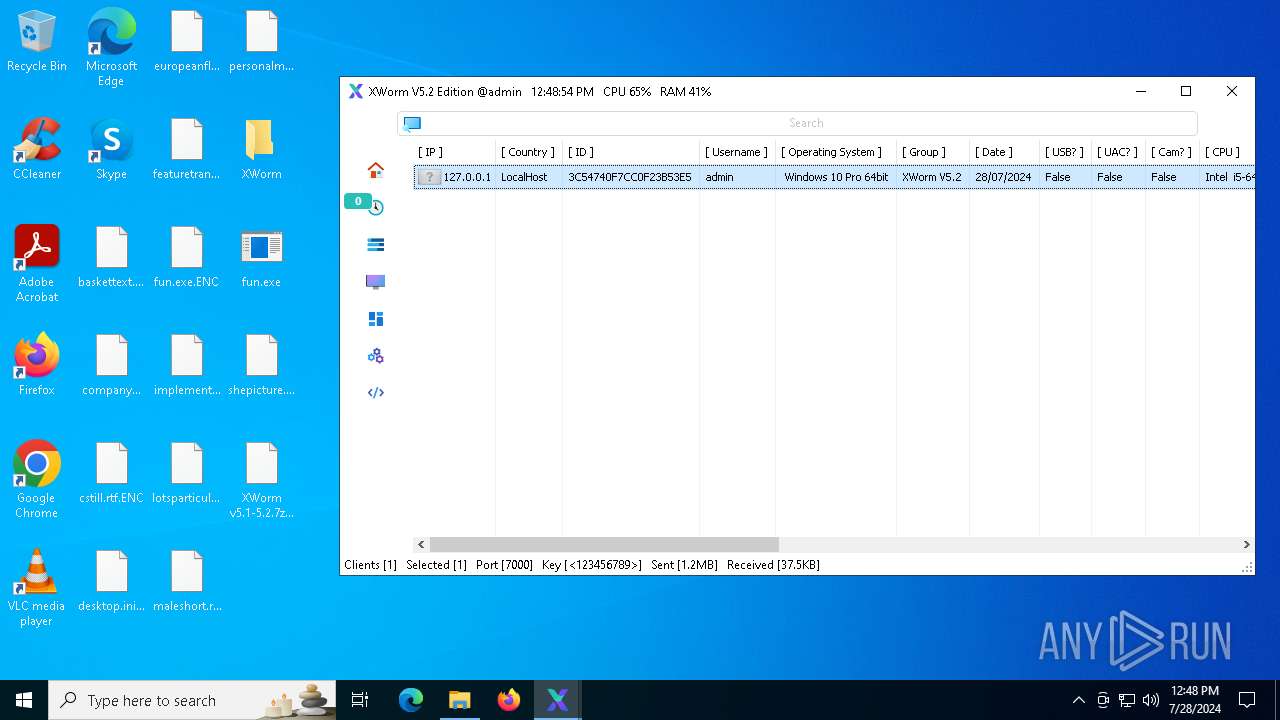Select the fun.exe desktop file
1280x720 pixels.
(261, 258)
